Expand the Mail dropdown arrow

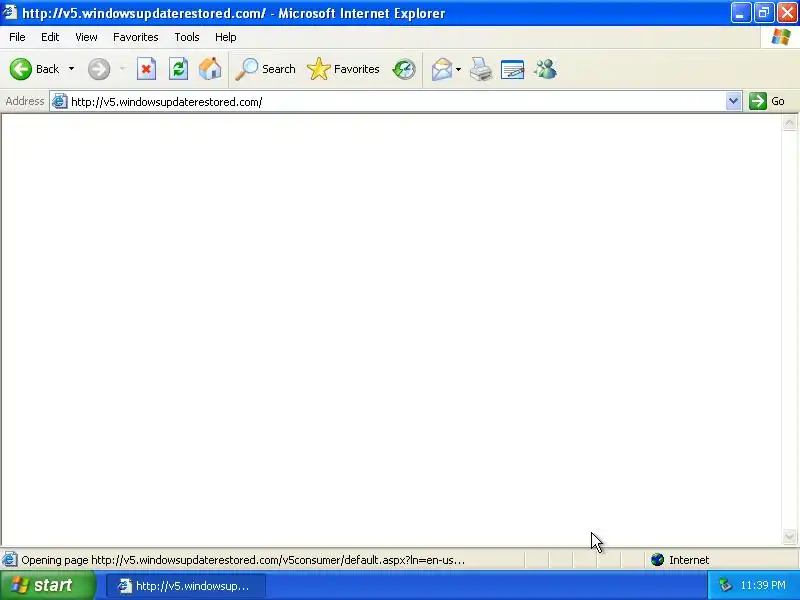pos(458,69)
